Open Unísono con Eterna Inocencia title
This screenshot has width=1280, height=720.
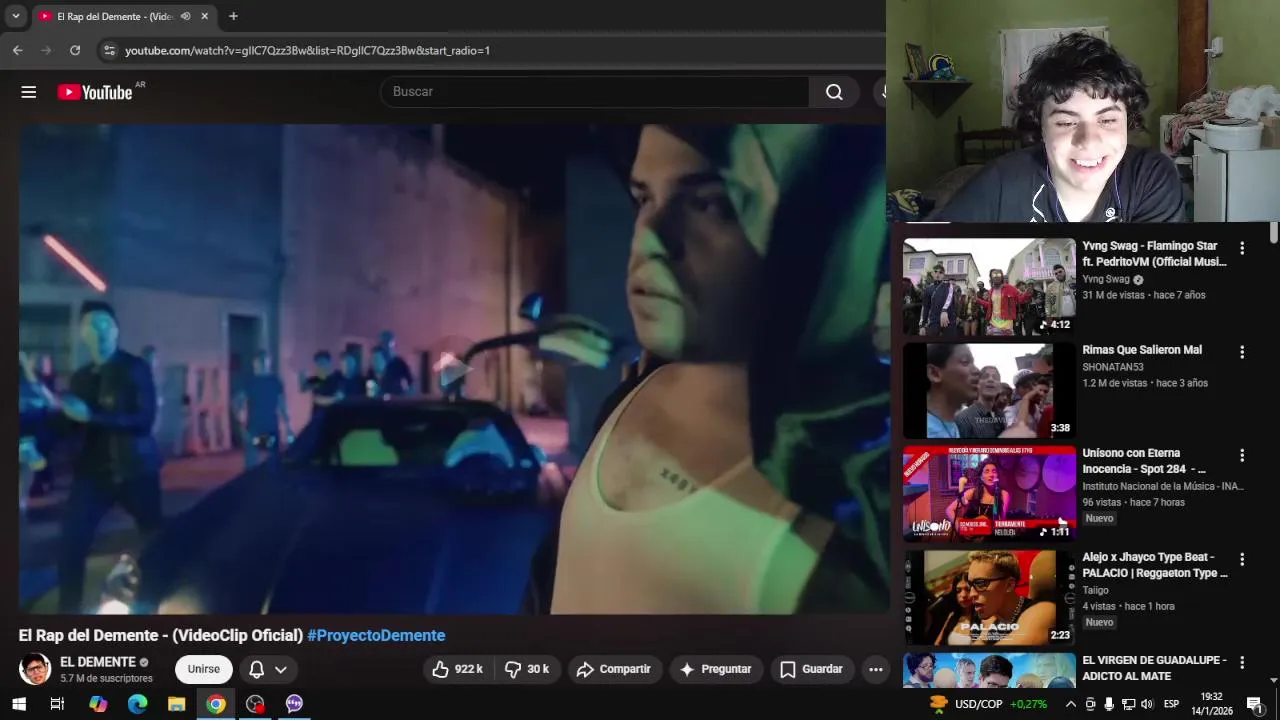1144,461
